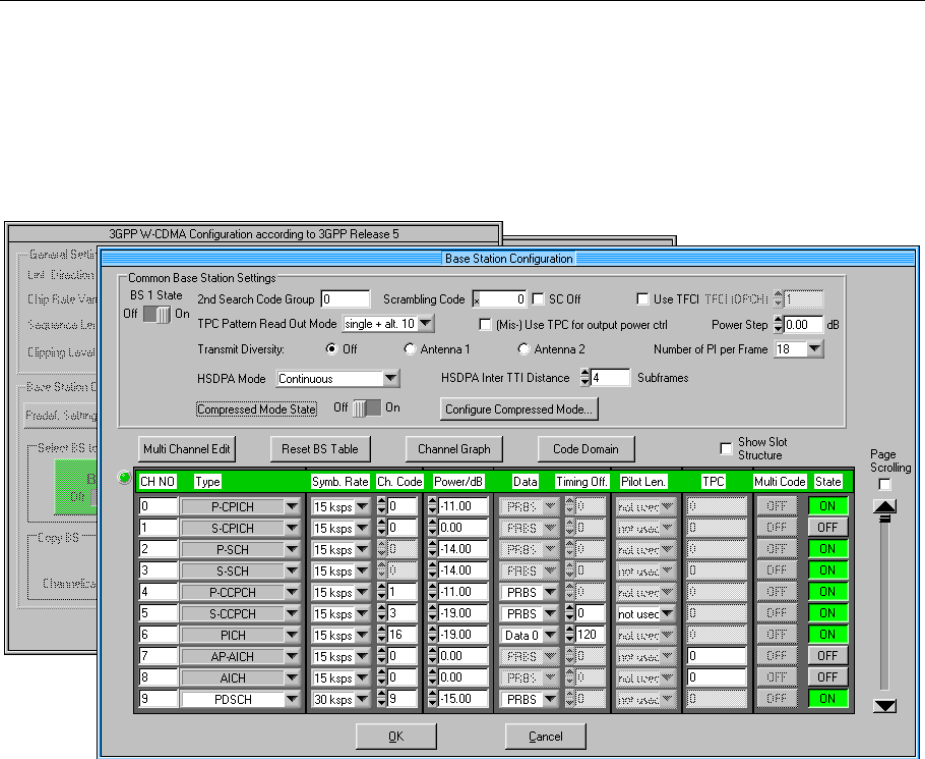Image resolution: width=925 pixels, height=759 pixels.
Task: Open the Code Domain view
Action: [x=586, y=449]
